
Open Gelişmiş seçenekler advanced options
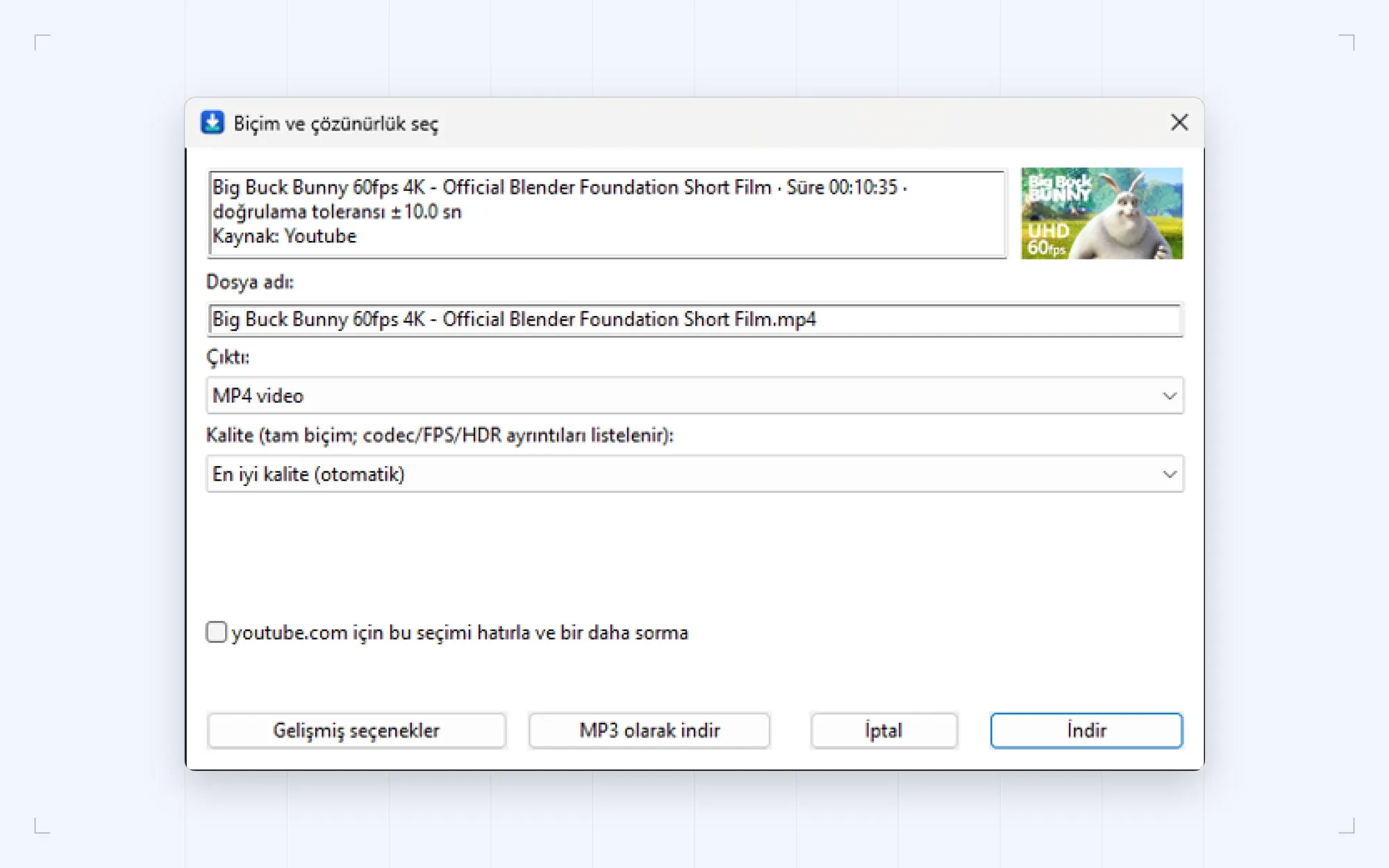(356, 731)
